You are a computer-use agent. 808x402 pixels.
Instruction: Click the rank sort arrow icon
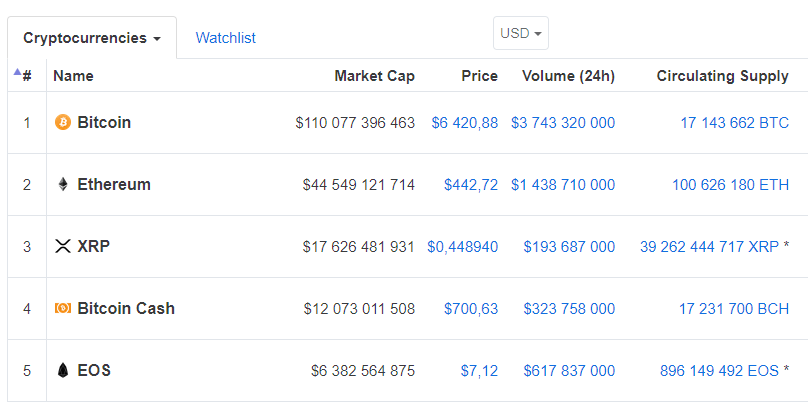click(17, 73)
